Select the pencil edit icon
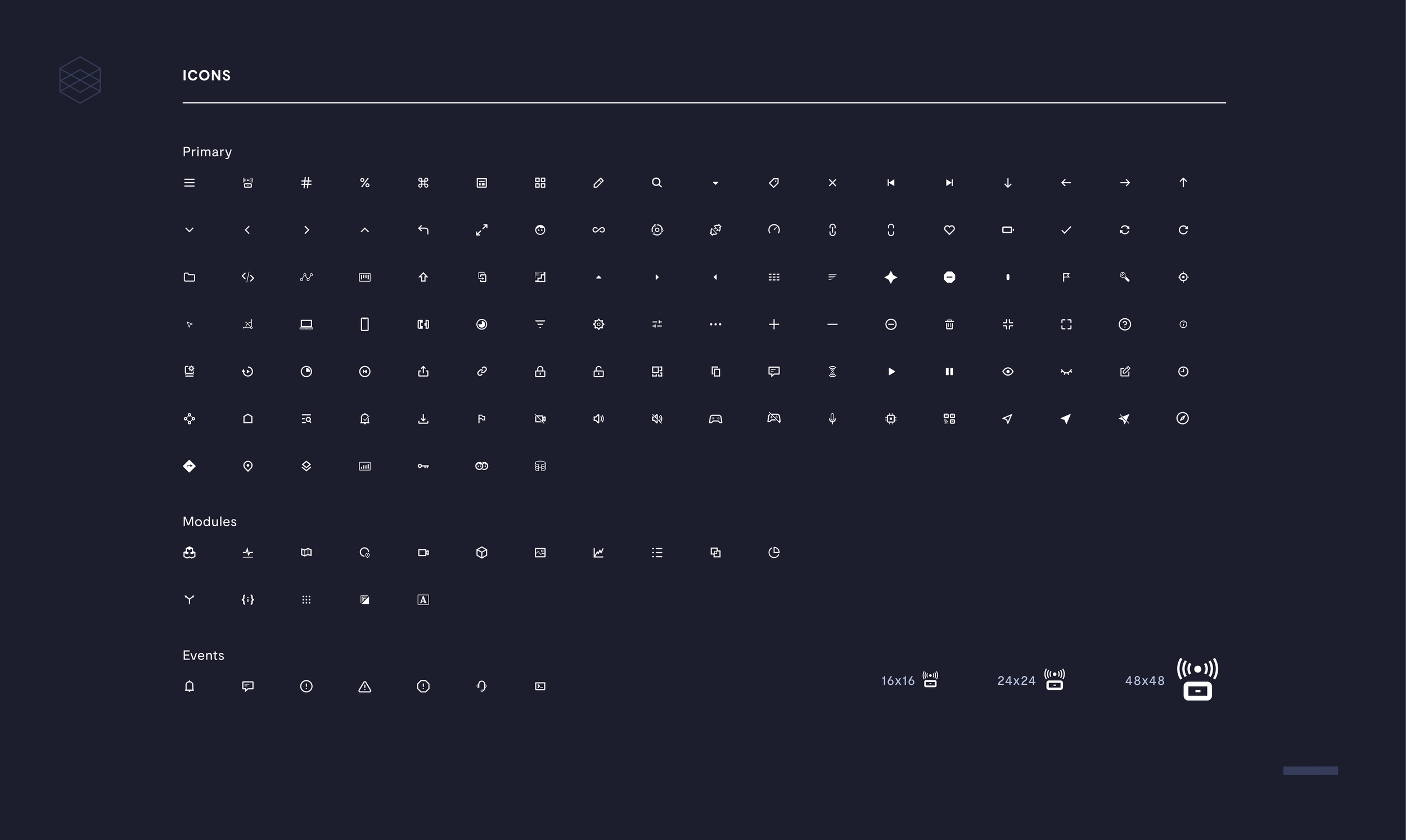Image resolution: width=1406 pixels, height=840 pixels. click(x=598, y=183)
